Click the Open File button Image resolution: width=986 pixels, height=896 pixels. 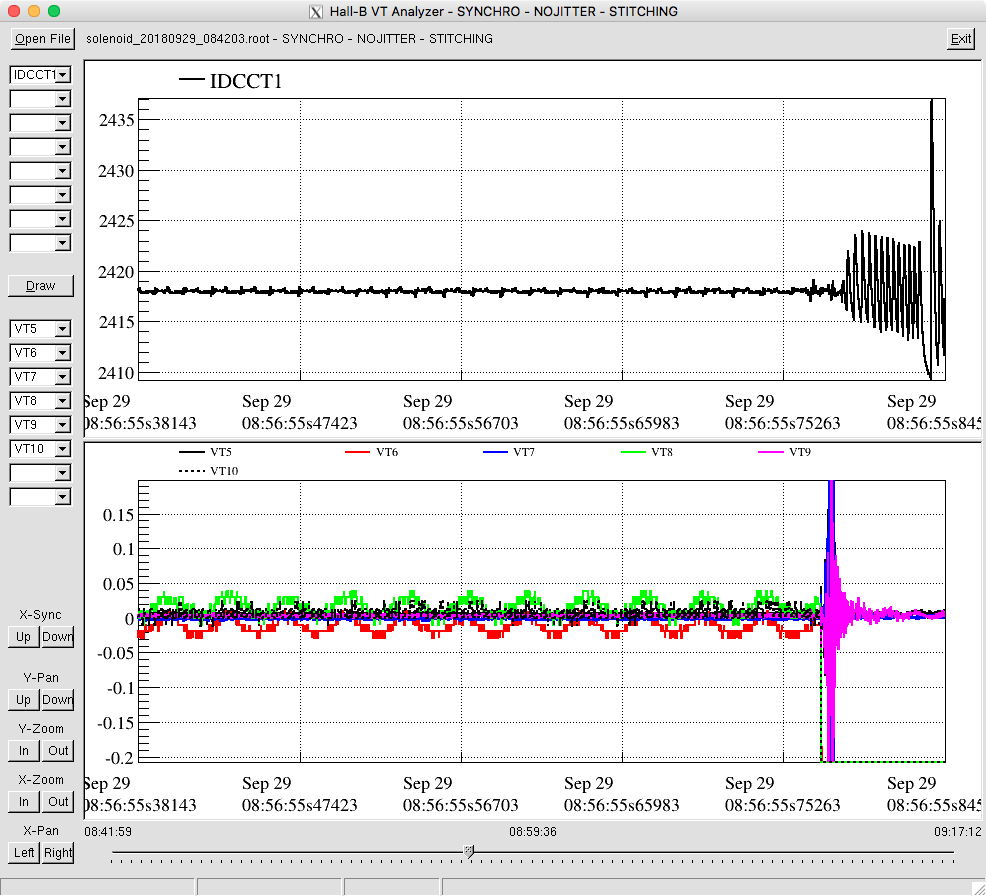pos(42,39)
